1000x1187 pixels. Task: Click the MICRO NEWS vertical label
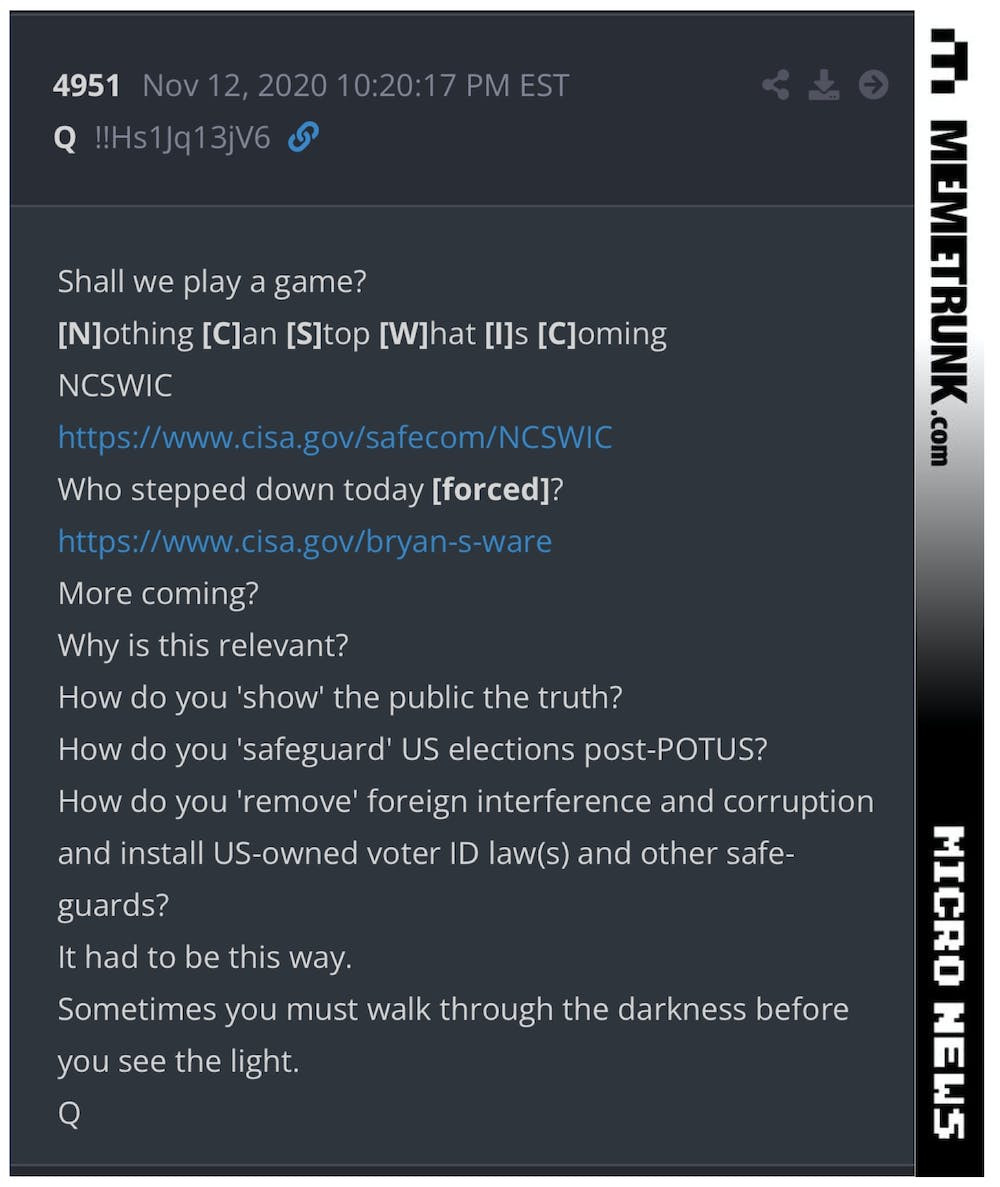click(949, 982)
